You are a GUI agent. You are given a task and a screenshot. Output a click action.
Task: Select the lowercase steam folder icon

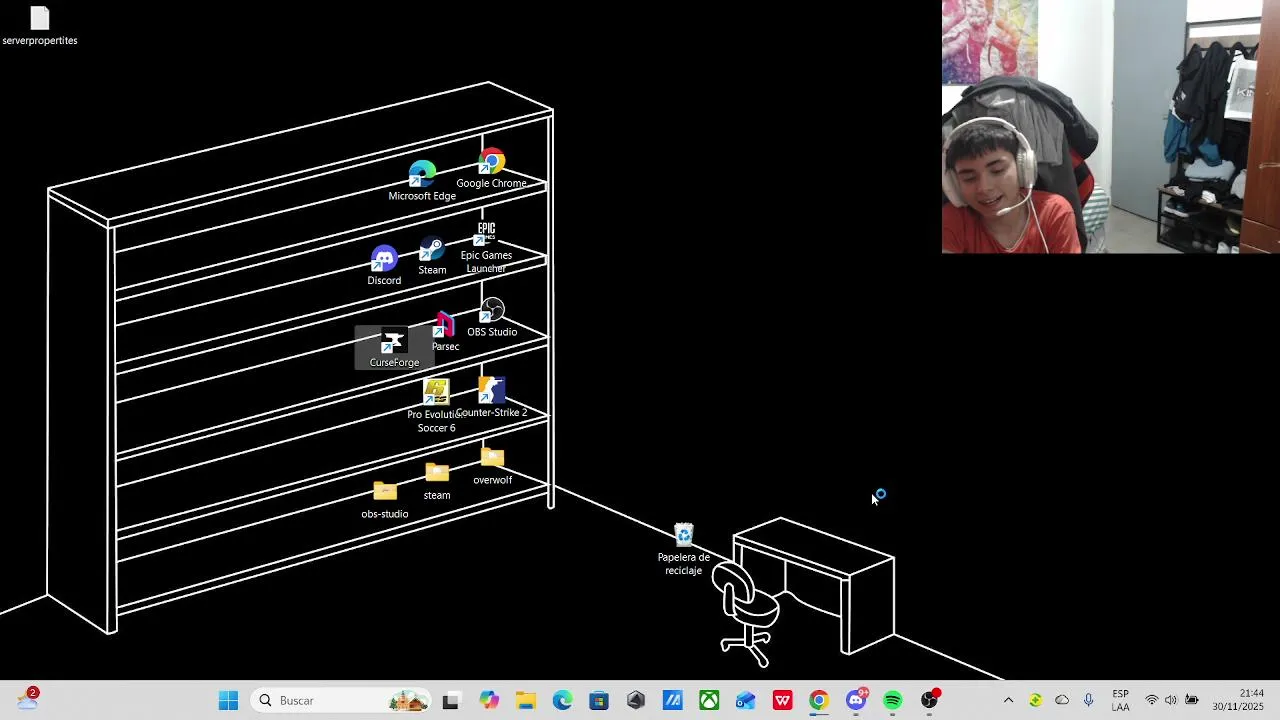coord(437,481)
